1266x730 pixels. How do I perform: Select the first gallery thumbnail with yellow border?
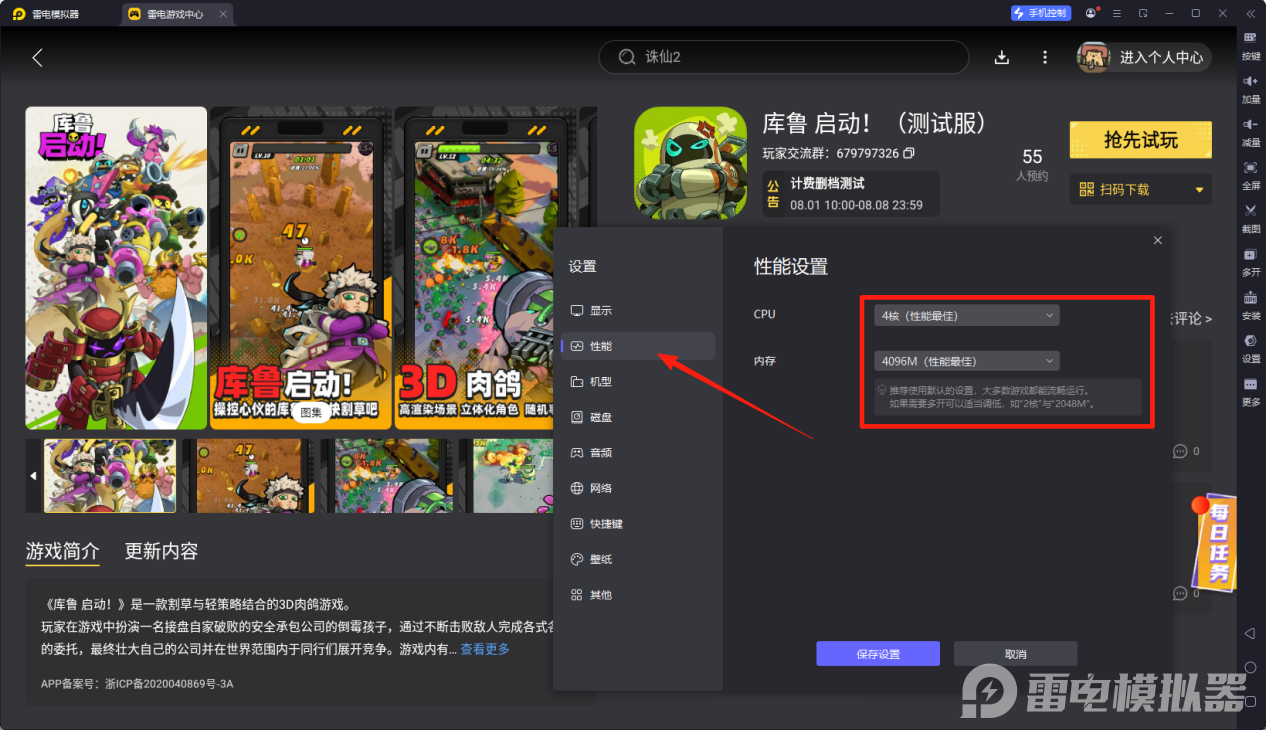click(x=110, y=476)
